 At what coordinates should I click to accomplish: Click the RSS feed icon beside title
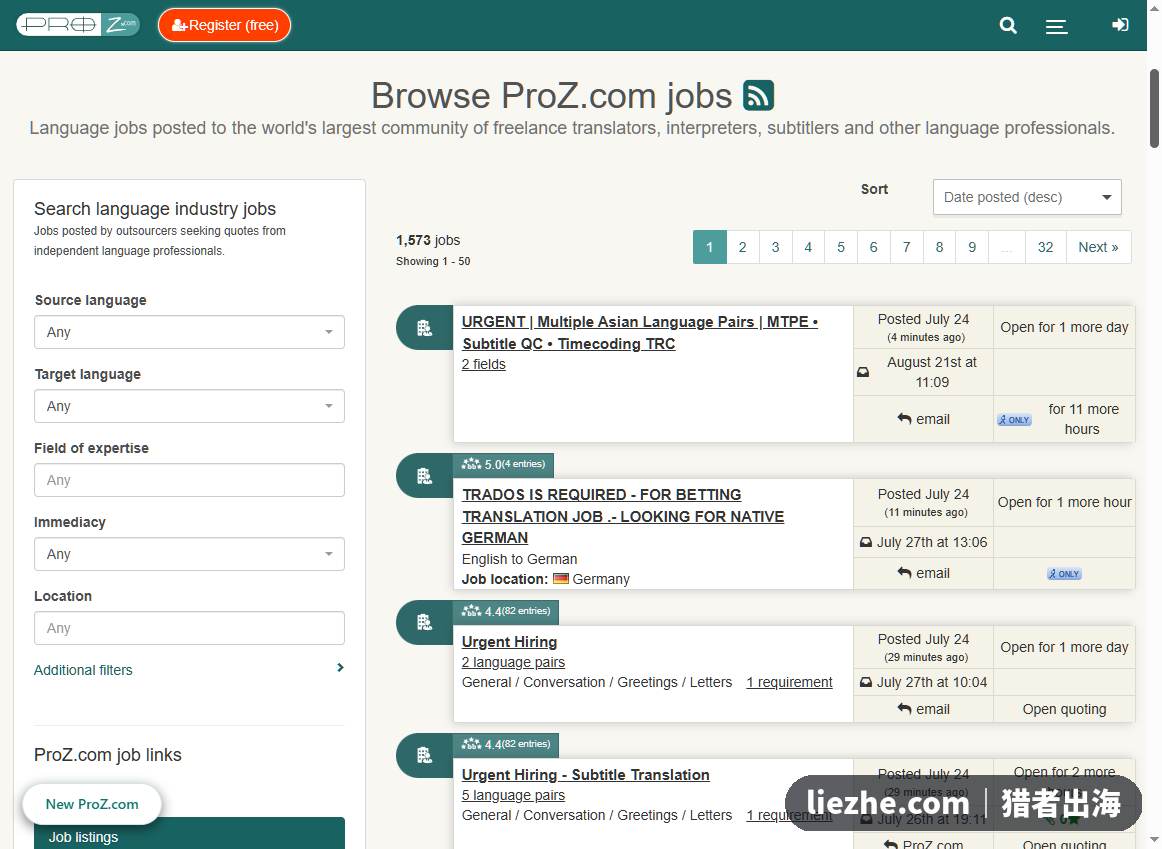pos(758,96)
